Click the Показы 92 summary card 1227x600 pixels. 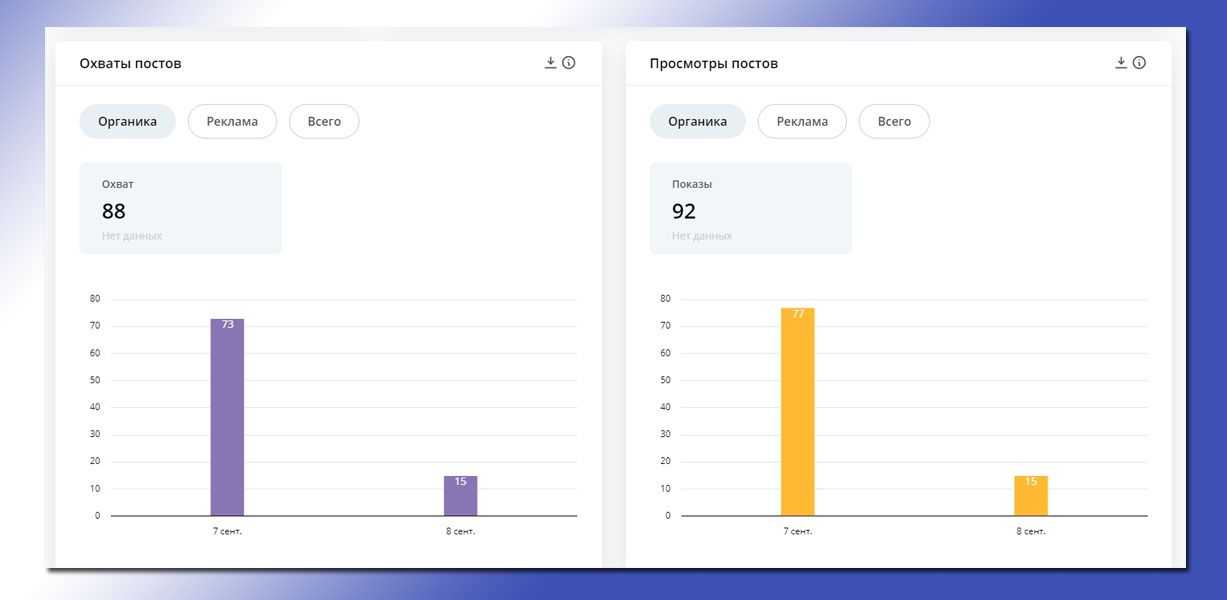click(750, 208)
